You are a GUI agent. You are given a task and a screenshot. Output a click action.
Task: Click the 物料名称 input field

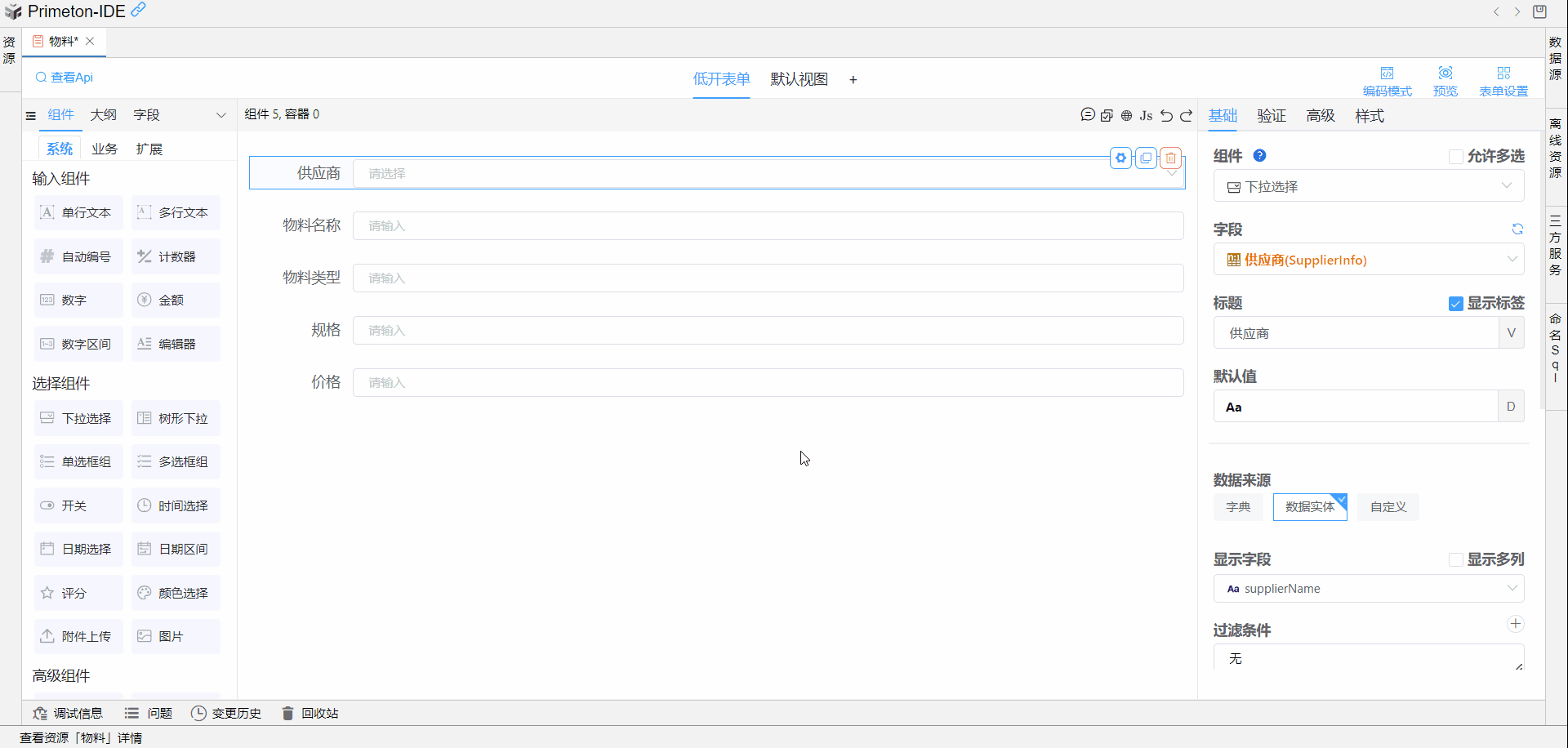coord(768,226)
